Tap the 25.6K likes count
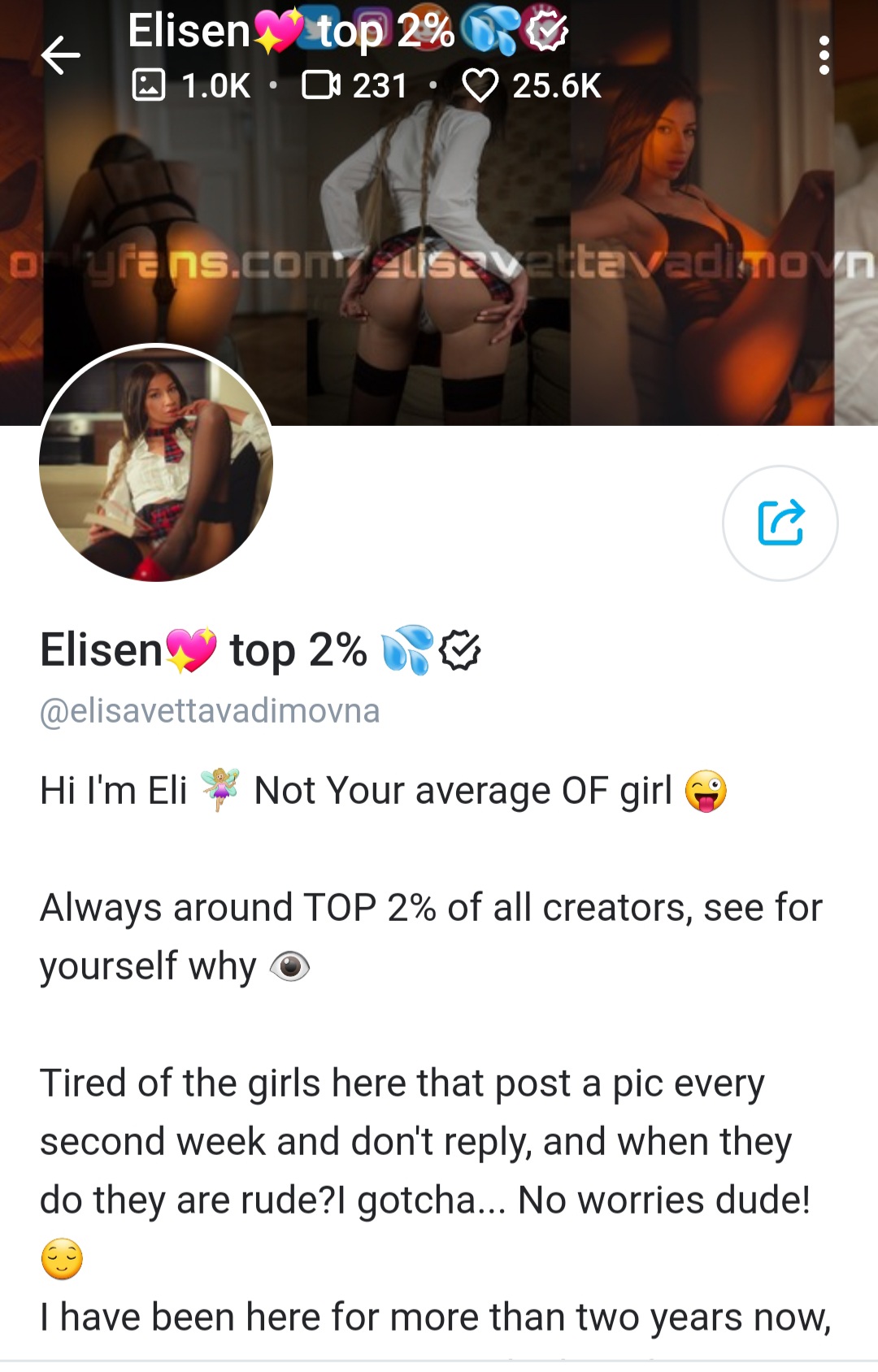Screen dimensions: 878x1372 click(557, 85)
